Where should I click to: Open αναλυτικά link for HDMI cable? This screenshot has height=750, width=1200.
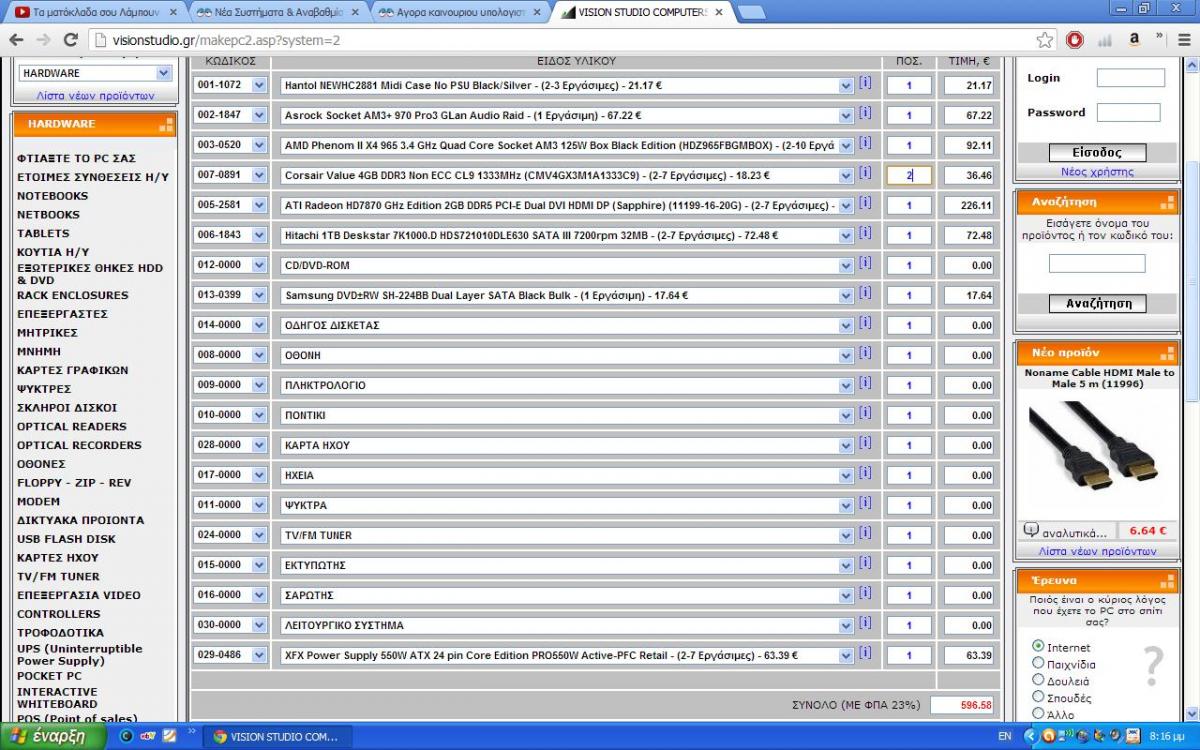pyautogui.click(x=1074, y=532)
